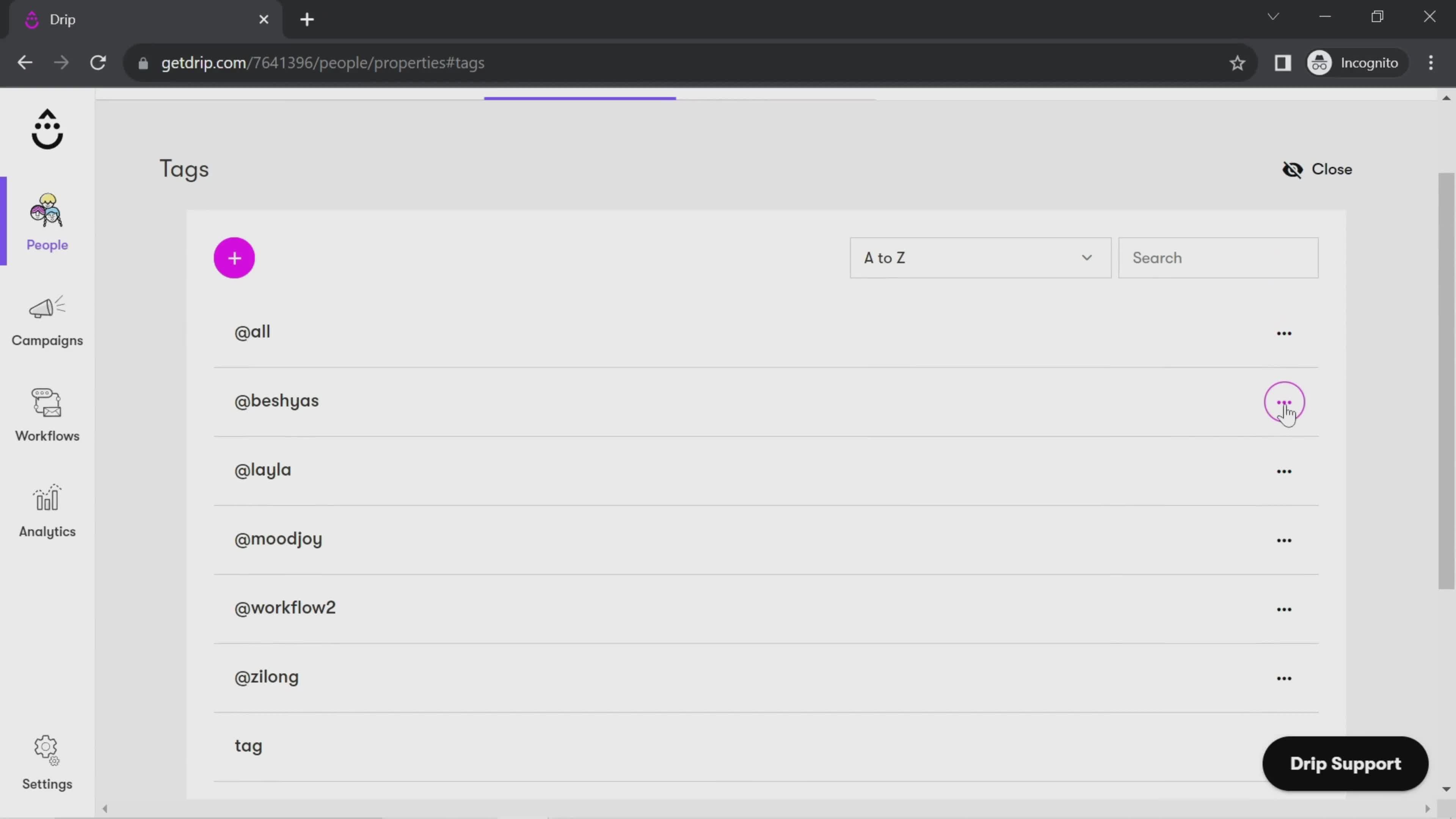Open Analytics dashboard
Image resolution: width=1456 pixels, height=819 pixels.
[x=47, y=511]
